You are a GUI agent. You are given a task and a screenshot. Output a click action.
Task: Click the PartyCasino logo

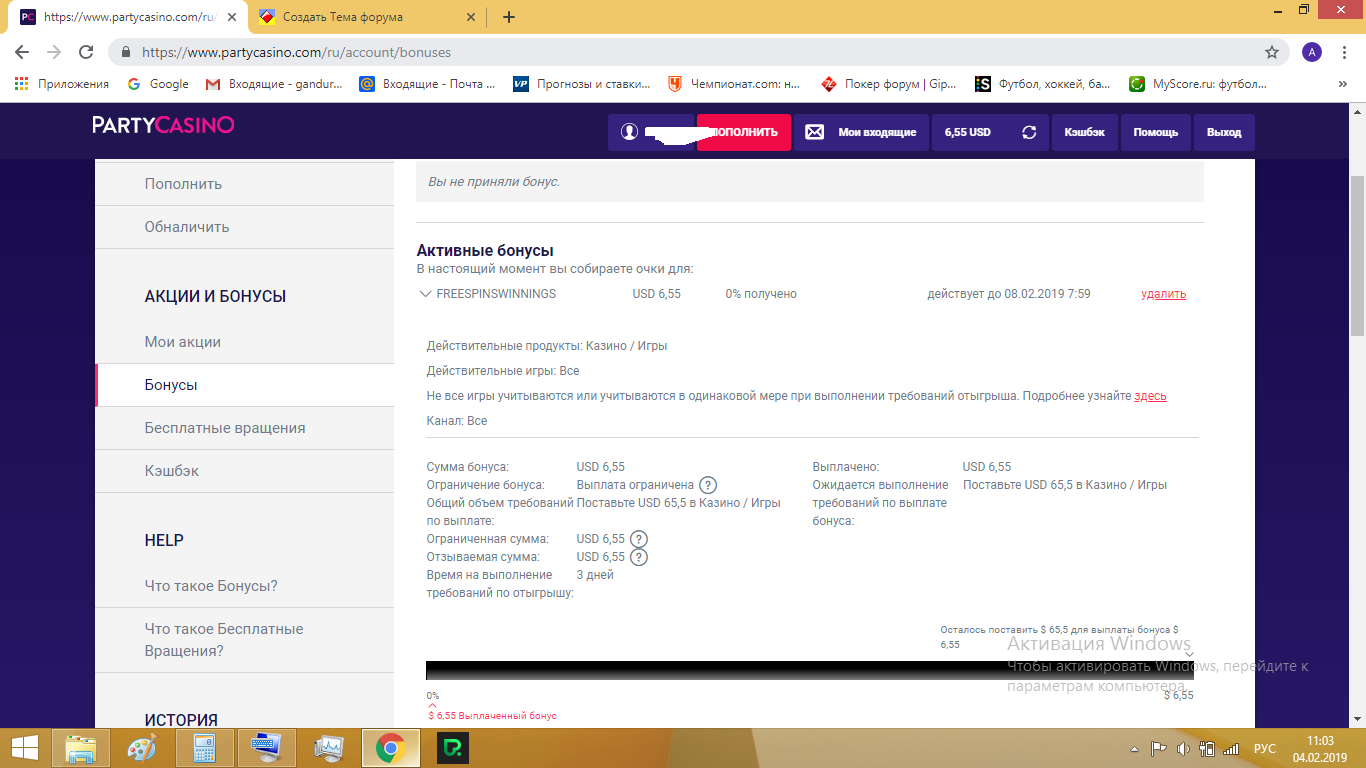[163, 125]
